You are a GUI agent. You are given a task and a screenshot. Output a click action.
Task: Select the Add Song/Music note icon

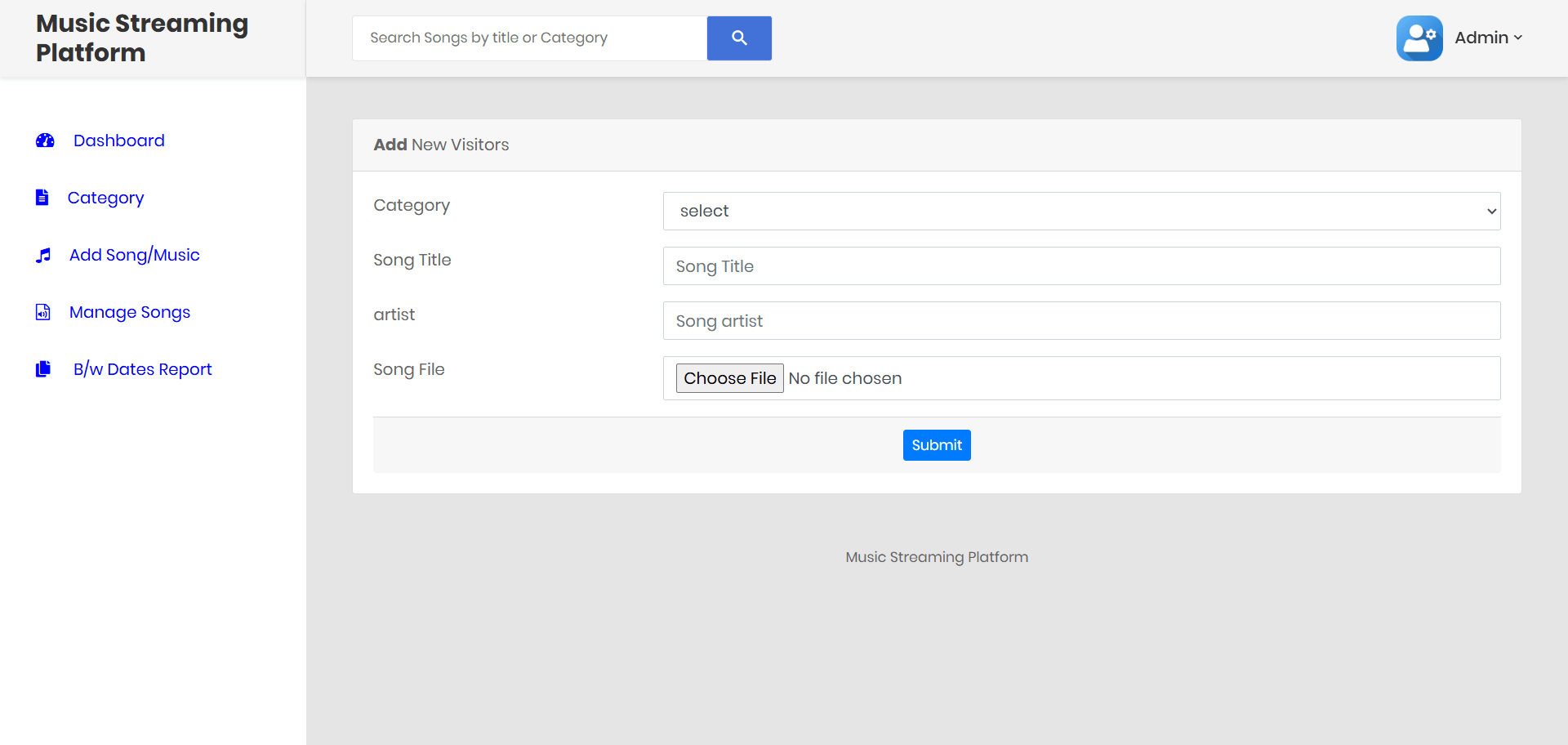point(43,255)
